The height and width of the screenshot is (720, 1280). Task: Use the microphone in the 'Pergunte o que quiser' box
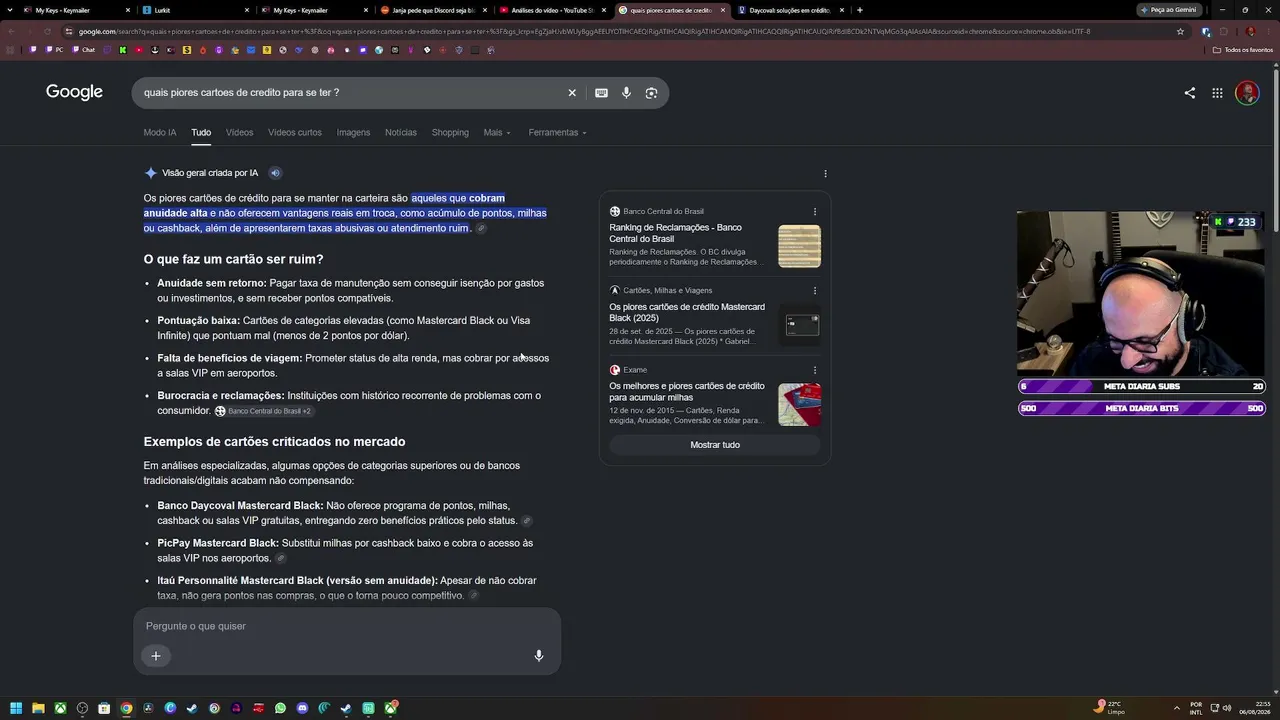point(538,656)
